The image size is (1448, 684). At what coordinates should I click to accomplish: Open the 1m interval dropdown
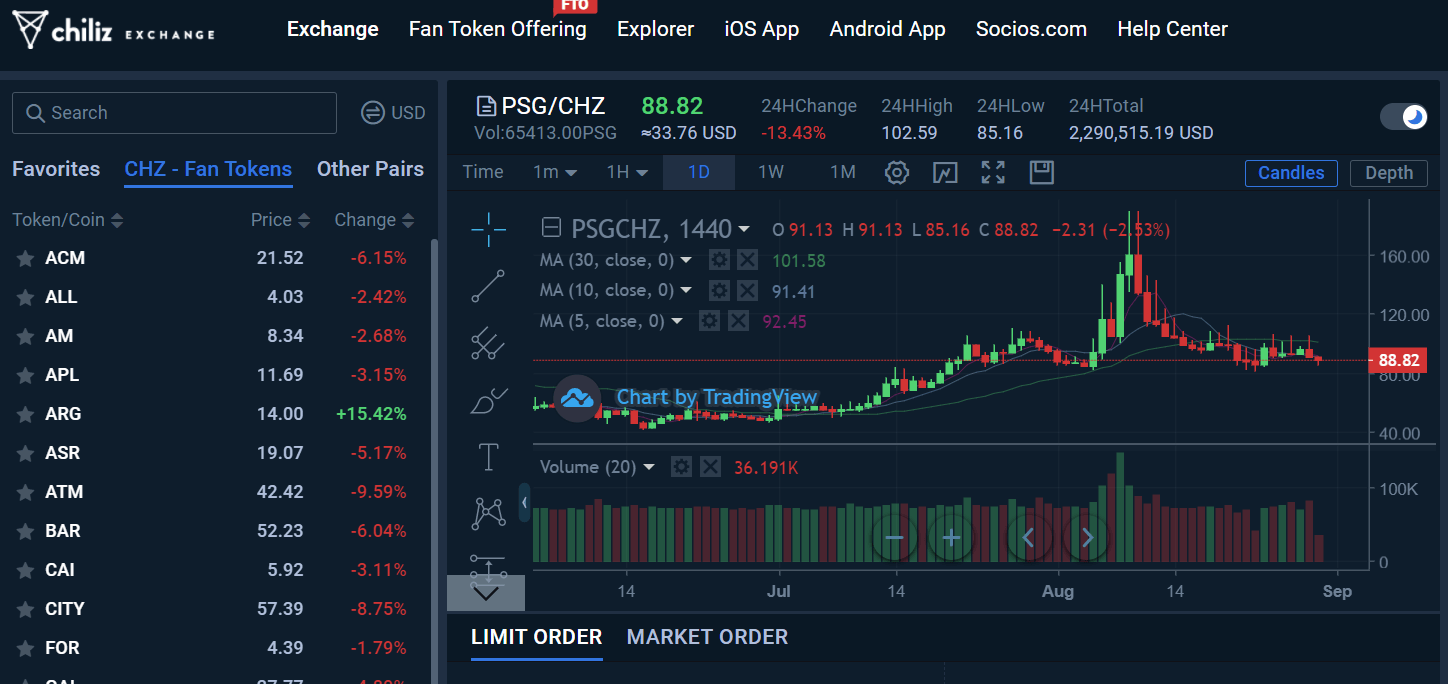point(555,172)
